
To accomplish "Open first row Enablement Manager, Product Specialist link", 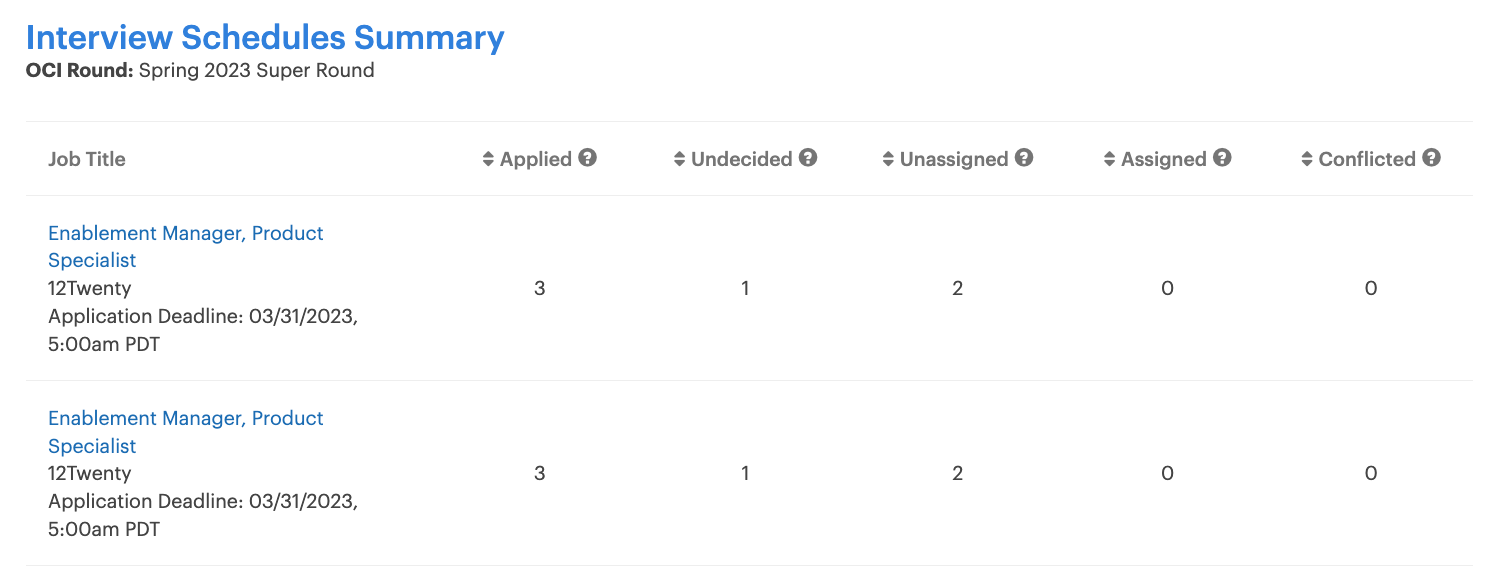I will click(186, 246).
